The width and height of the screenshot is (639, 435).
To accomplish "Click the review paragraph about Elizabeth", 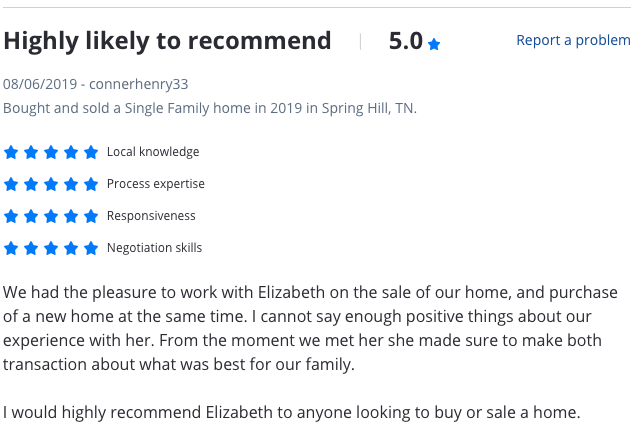I will click(x=305, y=328).
